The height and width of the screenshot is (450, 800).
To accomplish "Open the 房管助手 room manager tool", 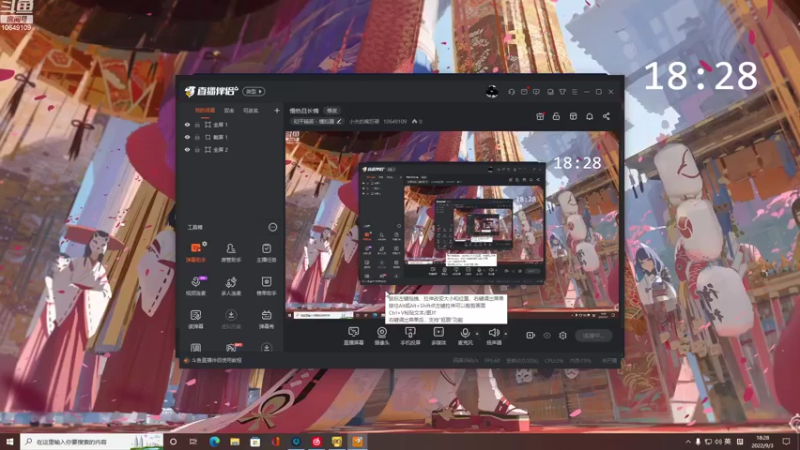I will click(231, 253).
